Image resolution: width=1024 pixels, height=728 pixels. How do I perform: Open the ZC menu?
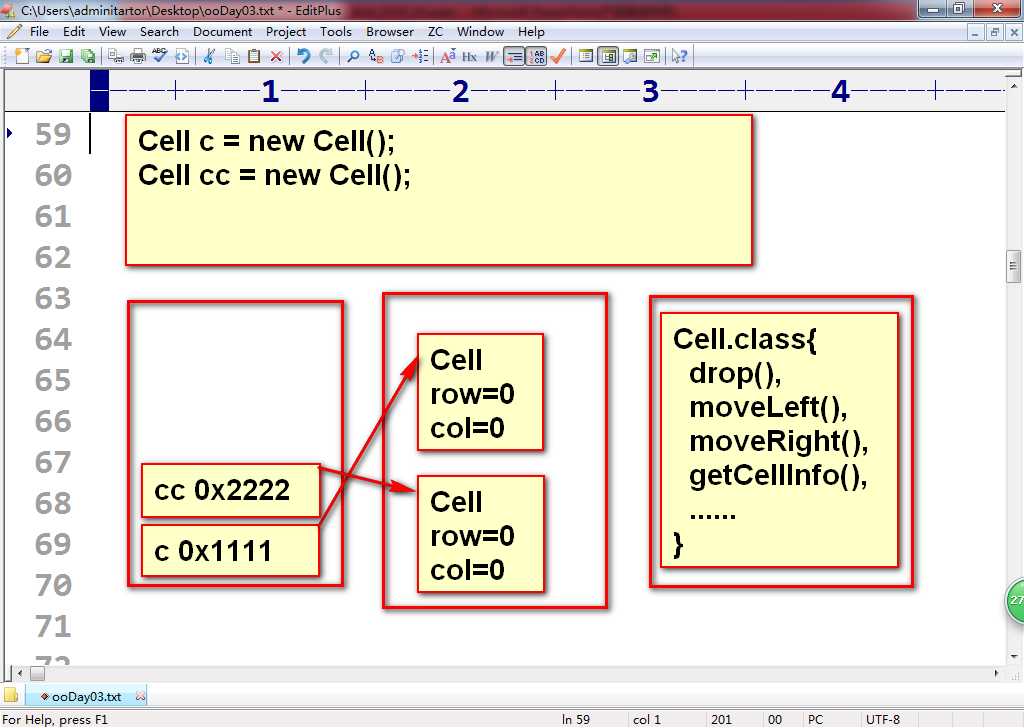click(x=435, y=31)
